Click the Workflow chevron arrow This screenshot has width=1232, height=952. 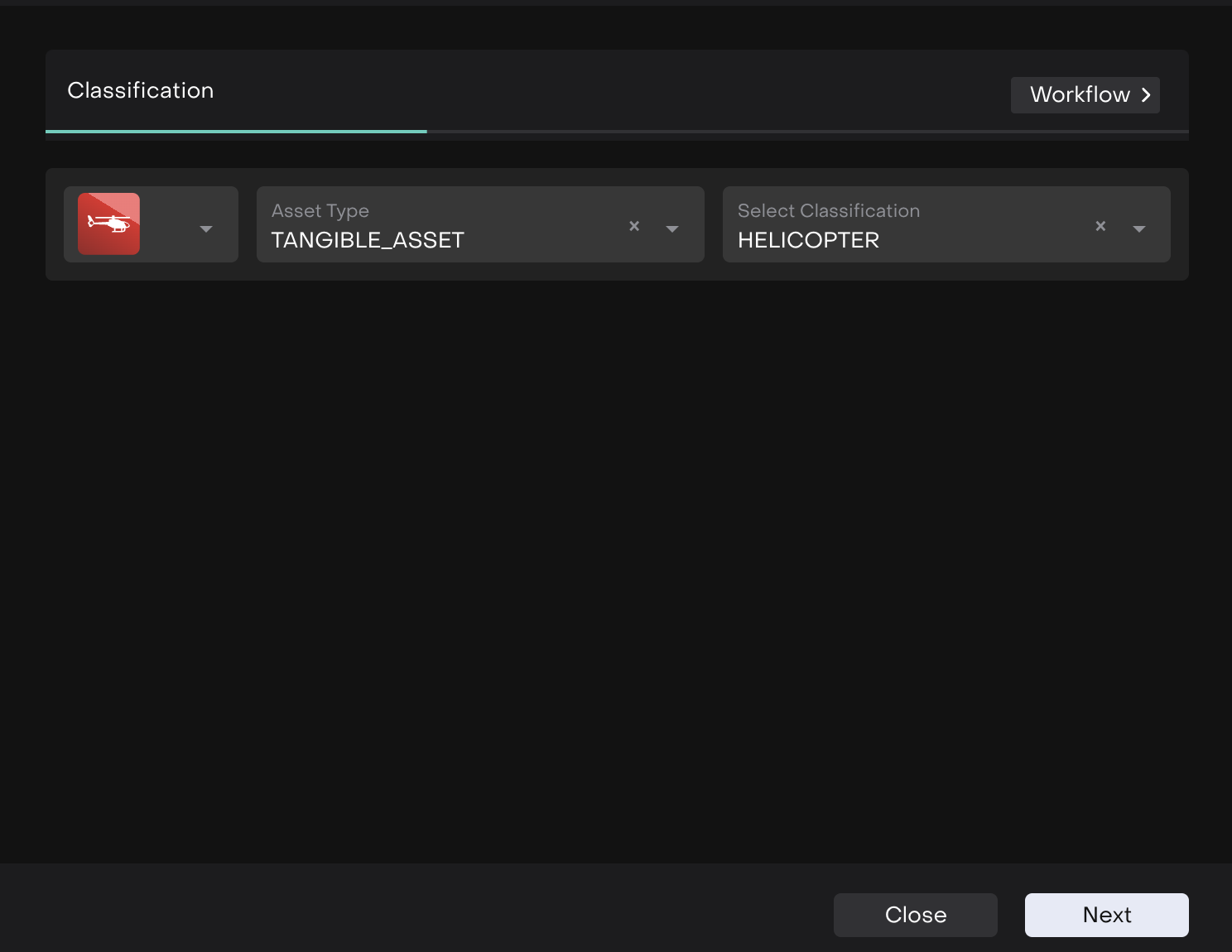point(1147,95)
